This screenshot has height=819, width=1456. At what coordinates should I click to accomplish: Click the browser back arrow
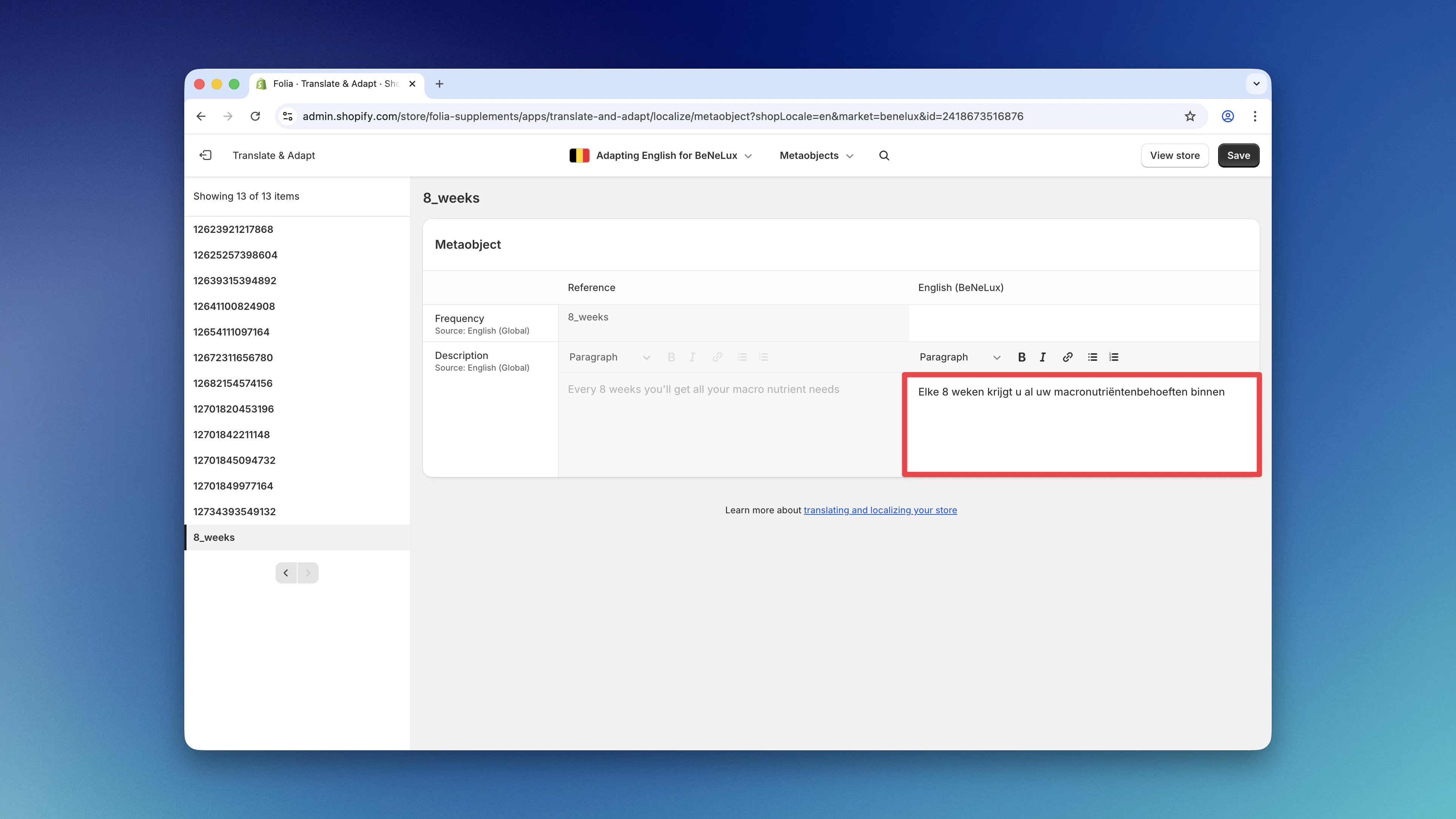click(201, 116)
